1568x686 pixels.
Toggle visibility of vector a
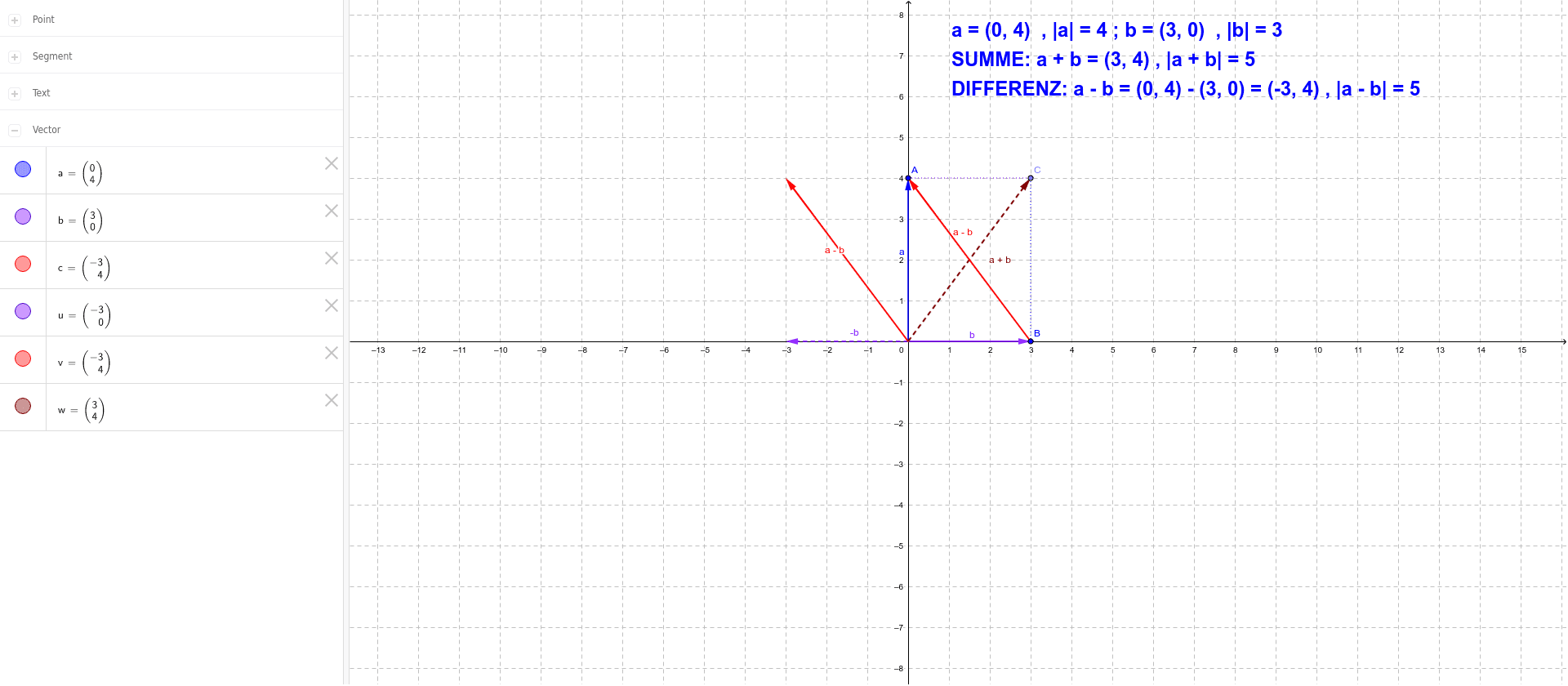coord(23,169)
